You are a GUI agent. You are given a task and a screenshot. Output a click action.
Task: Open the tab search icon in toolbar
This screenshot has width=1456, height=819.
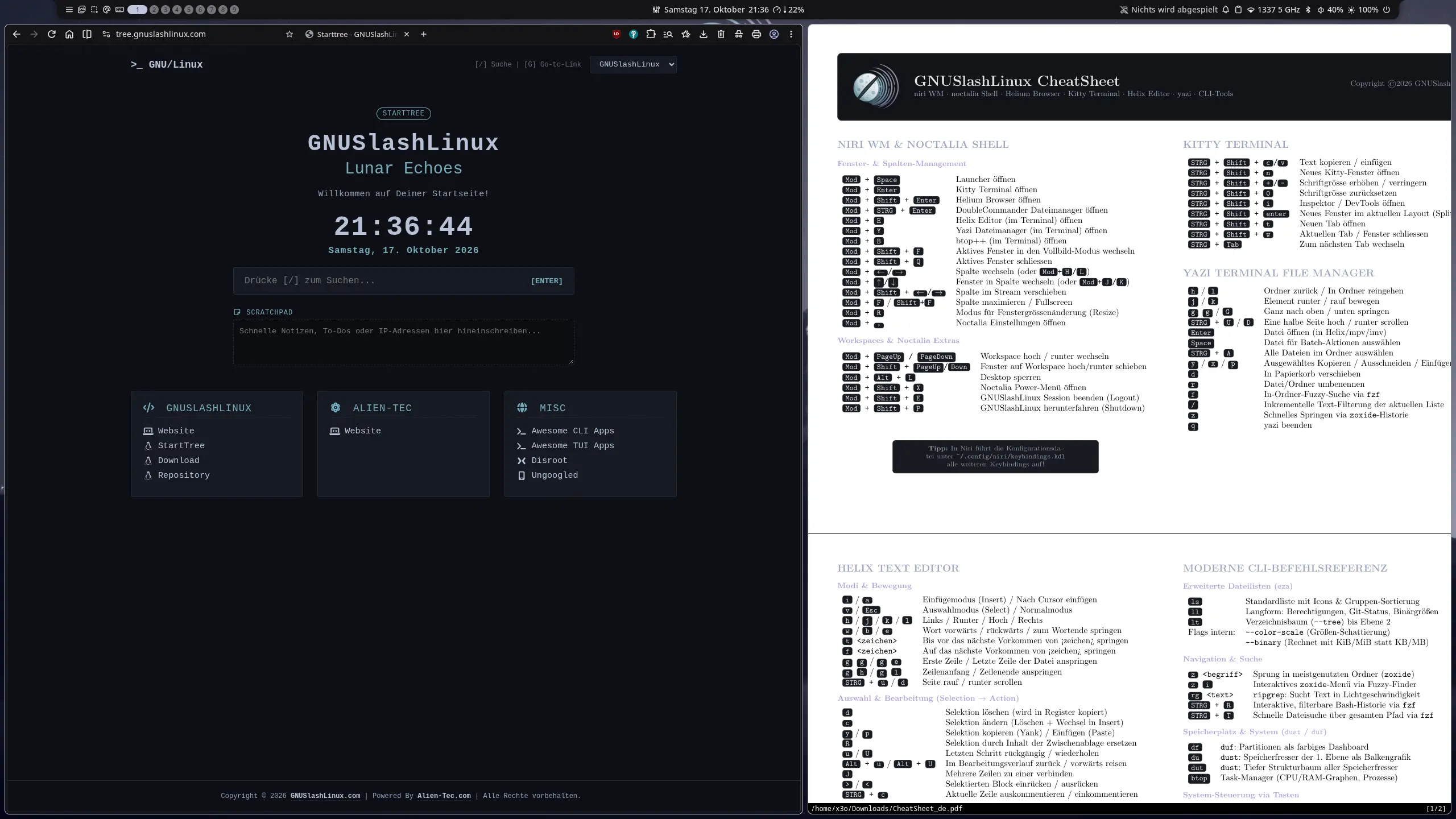tap(668, 34)
